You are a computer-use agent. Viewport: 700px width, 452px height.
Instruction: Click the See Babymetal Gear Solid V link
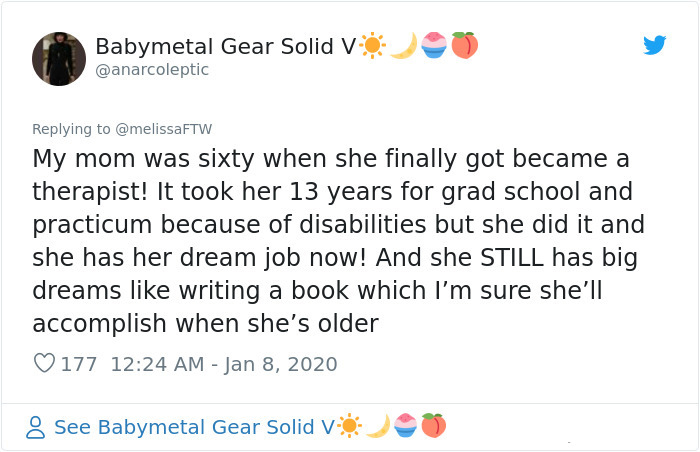(194, 427)
